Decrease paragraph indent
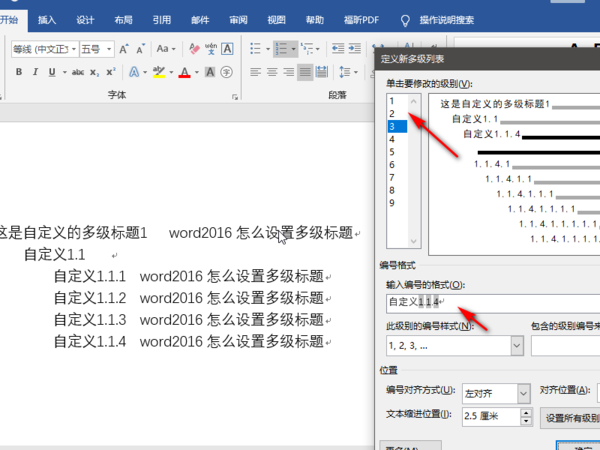The width and height of the screenshot is (600, 450). click(338, 49)
